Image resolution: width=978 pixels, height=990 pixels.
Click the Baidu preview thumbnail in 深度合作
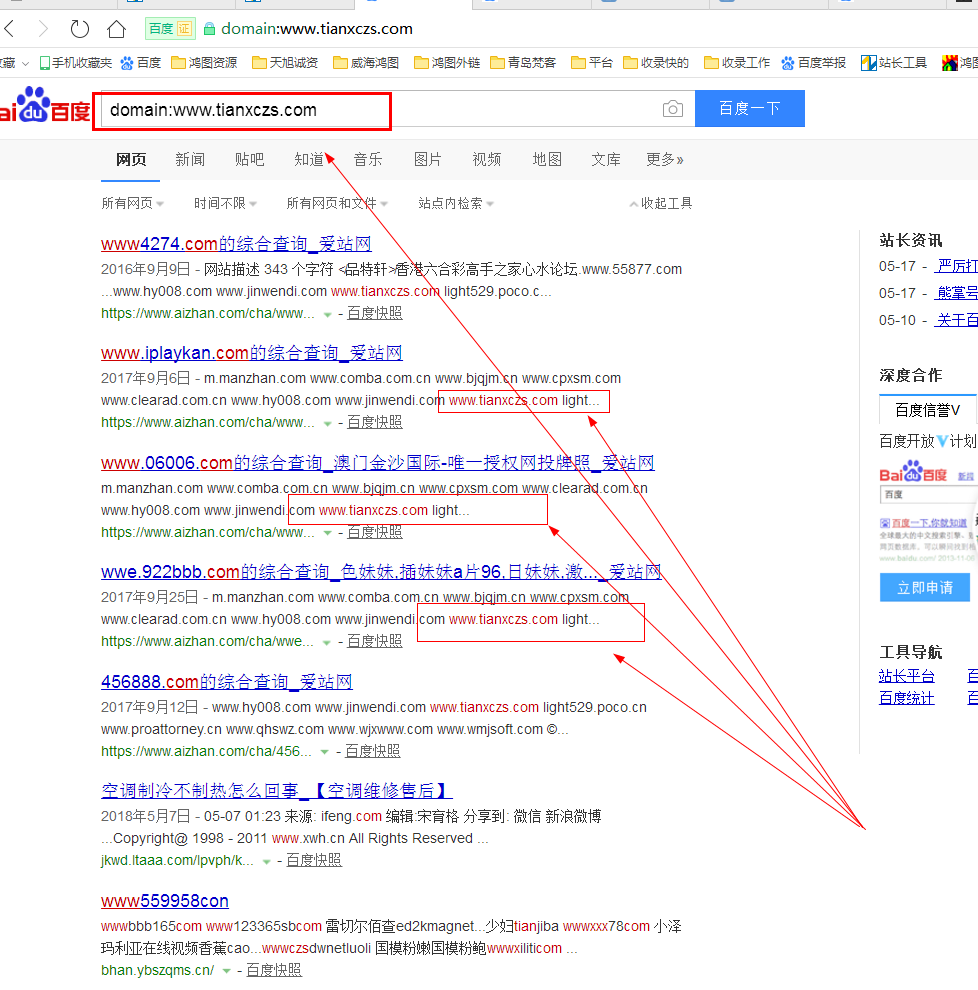click(x=928, y=512)
